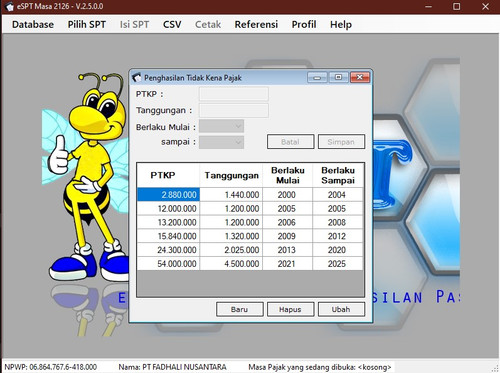
Task: Click Tanggungan cell 4.500.000
Action: [x=231, y=264]
